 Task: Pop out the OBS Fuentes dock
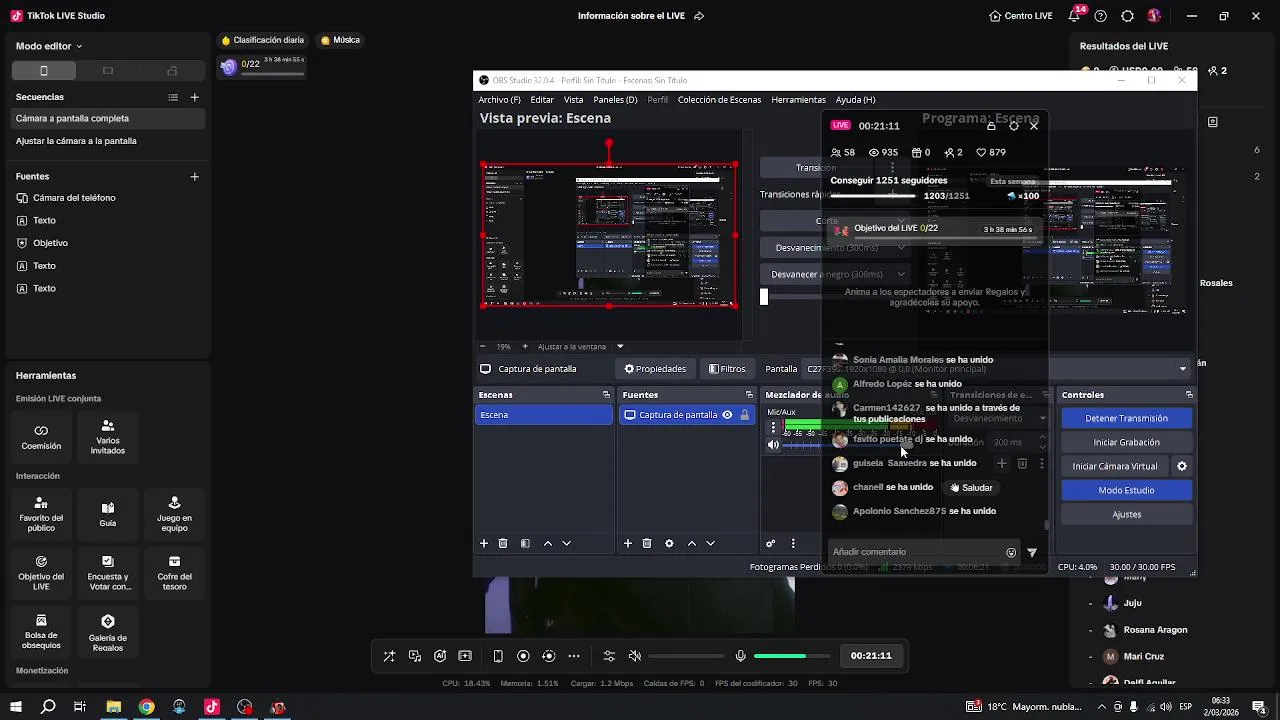pos(749,395)
